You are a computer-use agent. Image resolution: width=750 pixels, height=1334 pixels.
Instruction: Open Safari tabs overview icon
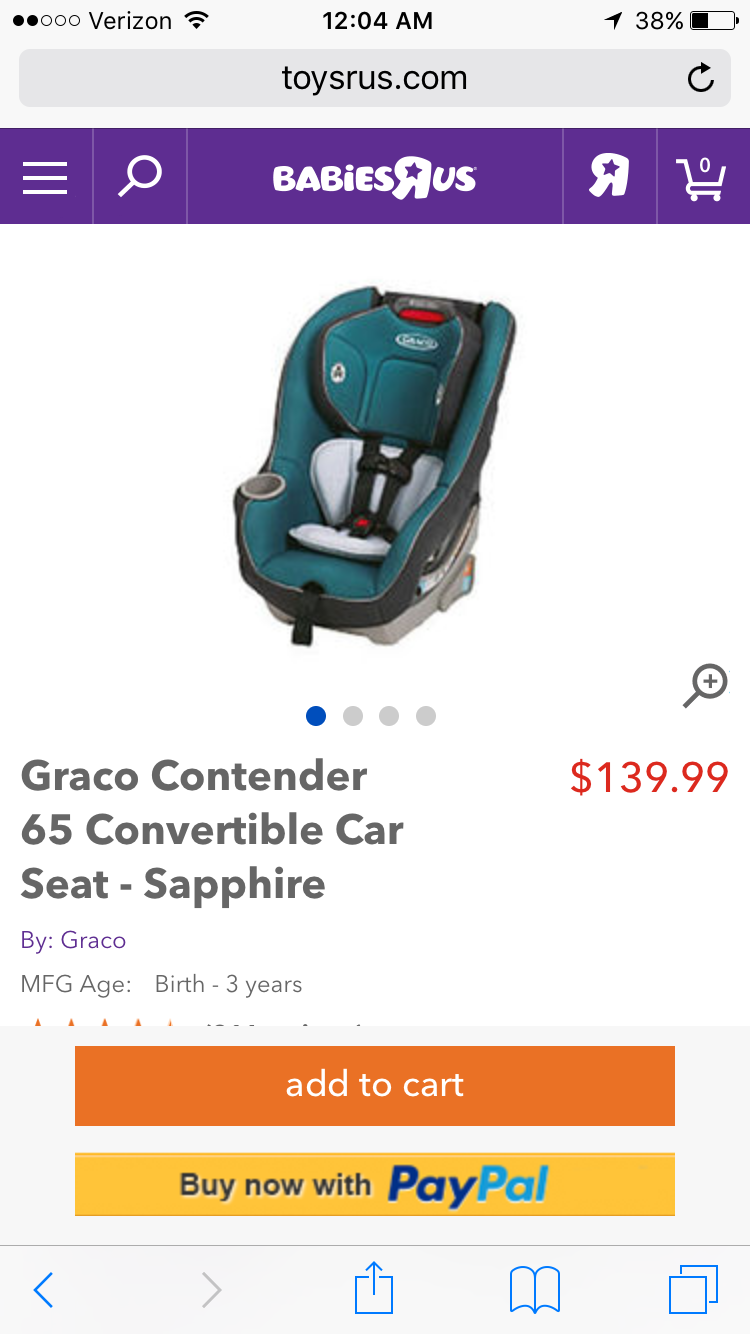pos(693,1289)
